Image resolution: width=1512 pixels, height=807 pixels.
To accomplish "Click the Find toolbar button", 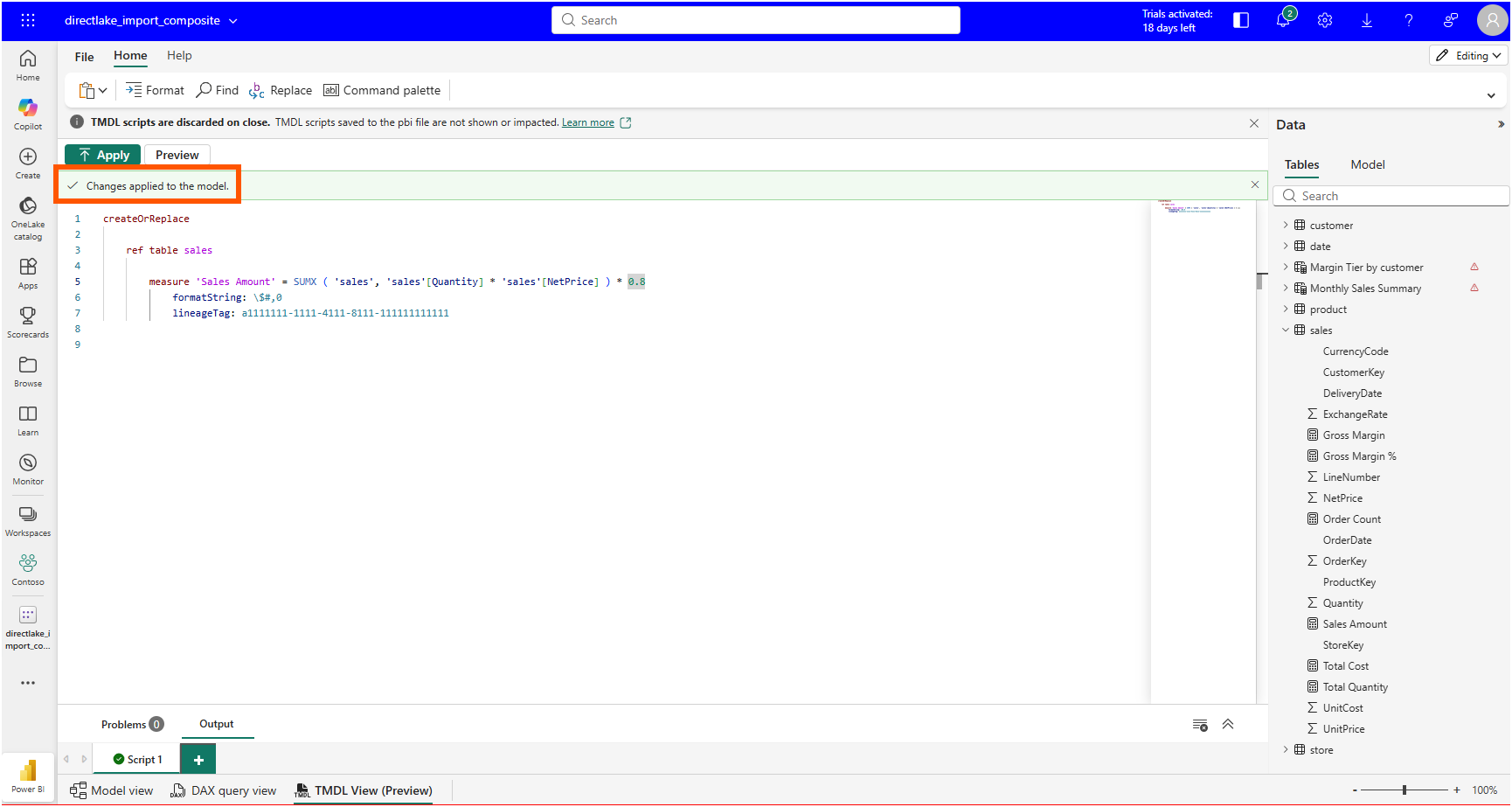I will pos(218,90).
